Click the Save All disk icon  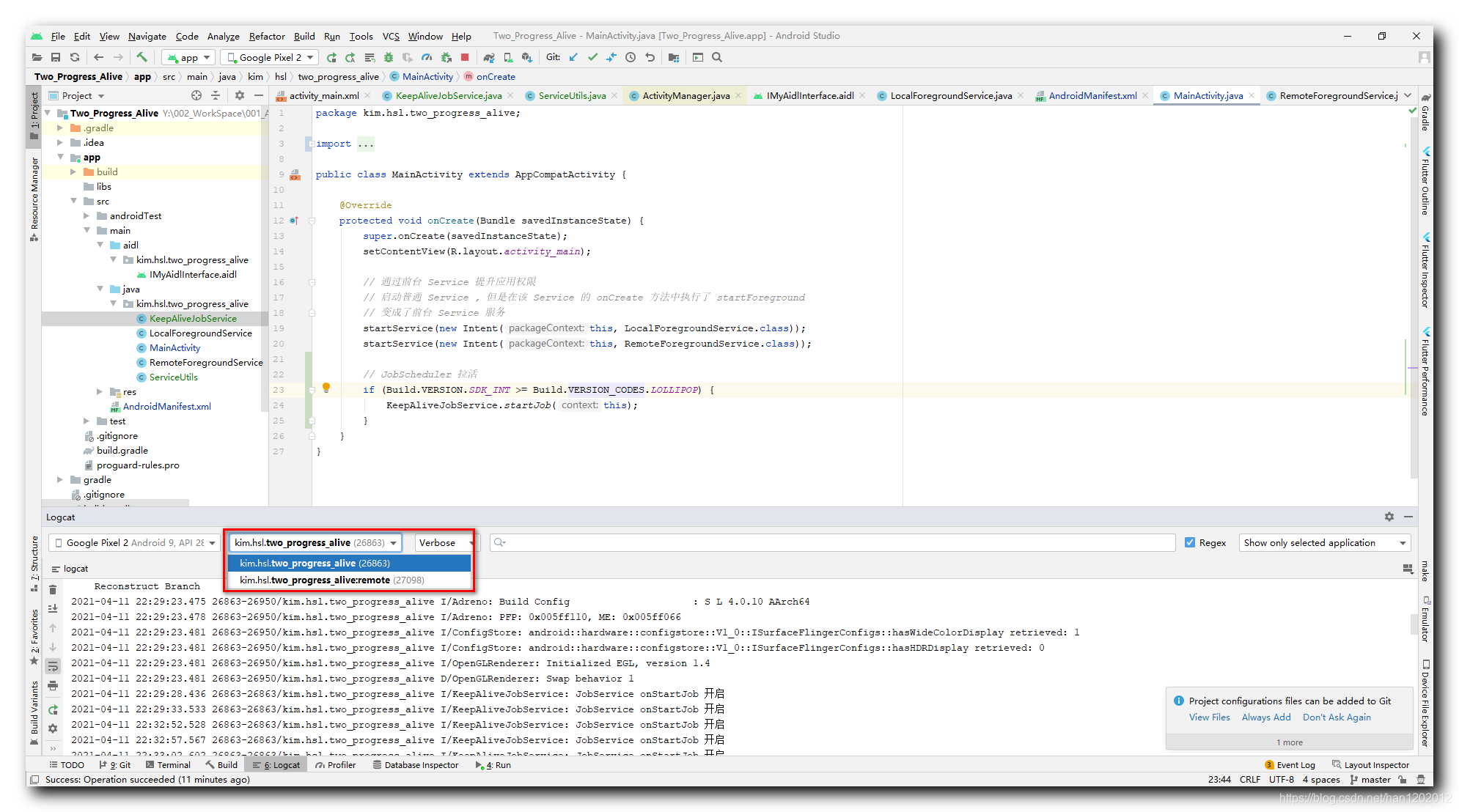click(x=56, y=57)
